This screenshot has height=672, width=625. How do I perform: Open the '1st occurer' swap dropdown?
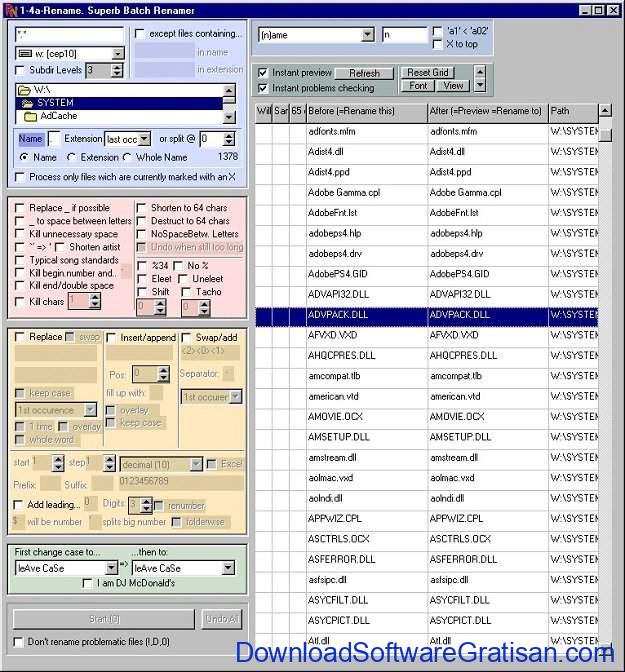coord(235,397)
